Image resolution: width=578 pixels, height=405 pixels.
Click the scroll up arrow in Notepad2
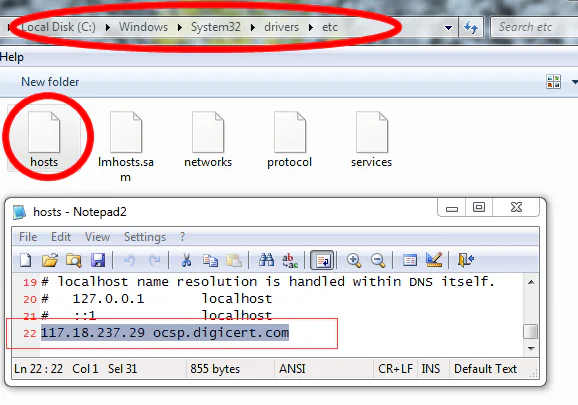(531, 282)
